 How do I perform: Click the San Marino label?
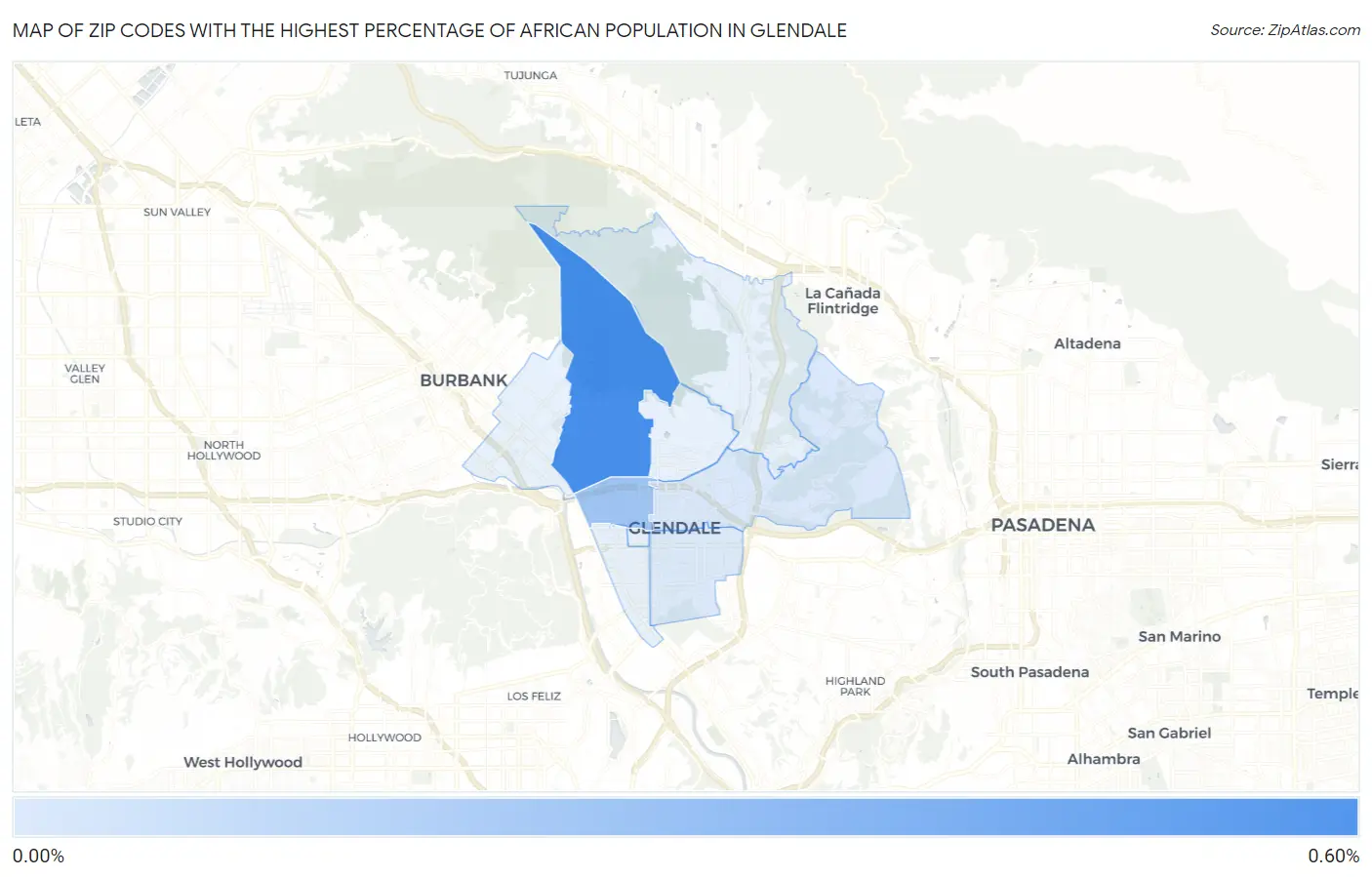click(x=1179, y=636)
